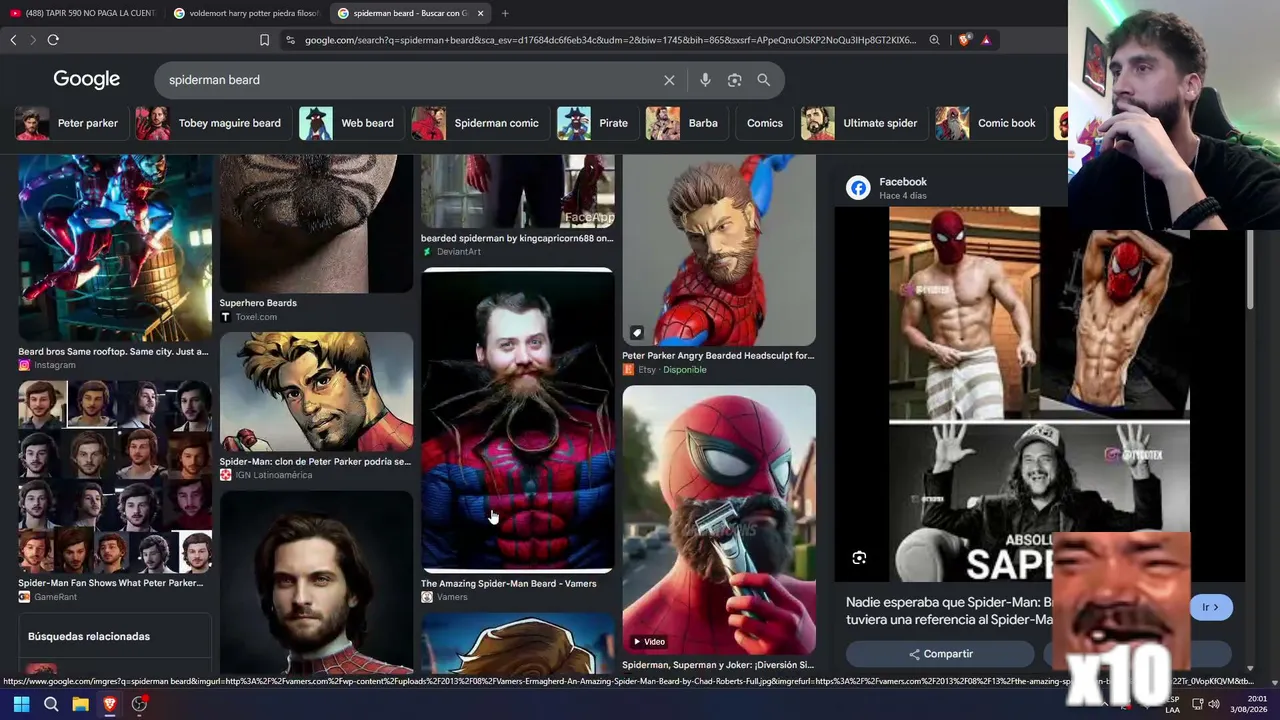Click the 'Etsy · Disponible' source label

672,370
